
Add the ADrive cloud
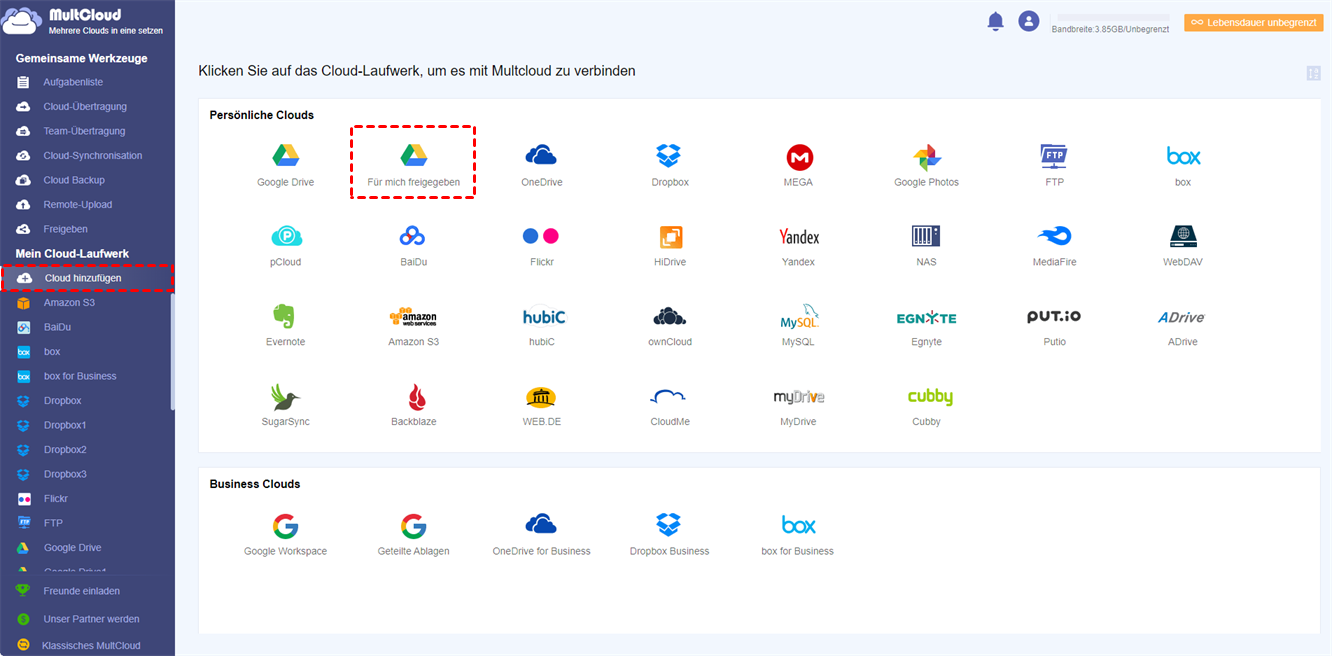tap(1183, 325)
